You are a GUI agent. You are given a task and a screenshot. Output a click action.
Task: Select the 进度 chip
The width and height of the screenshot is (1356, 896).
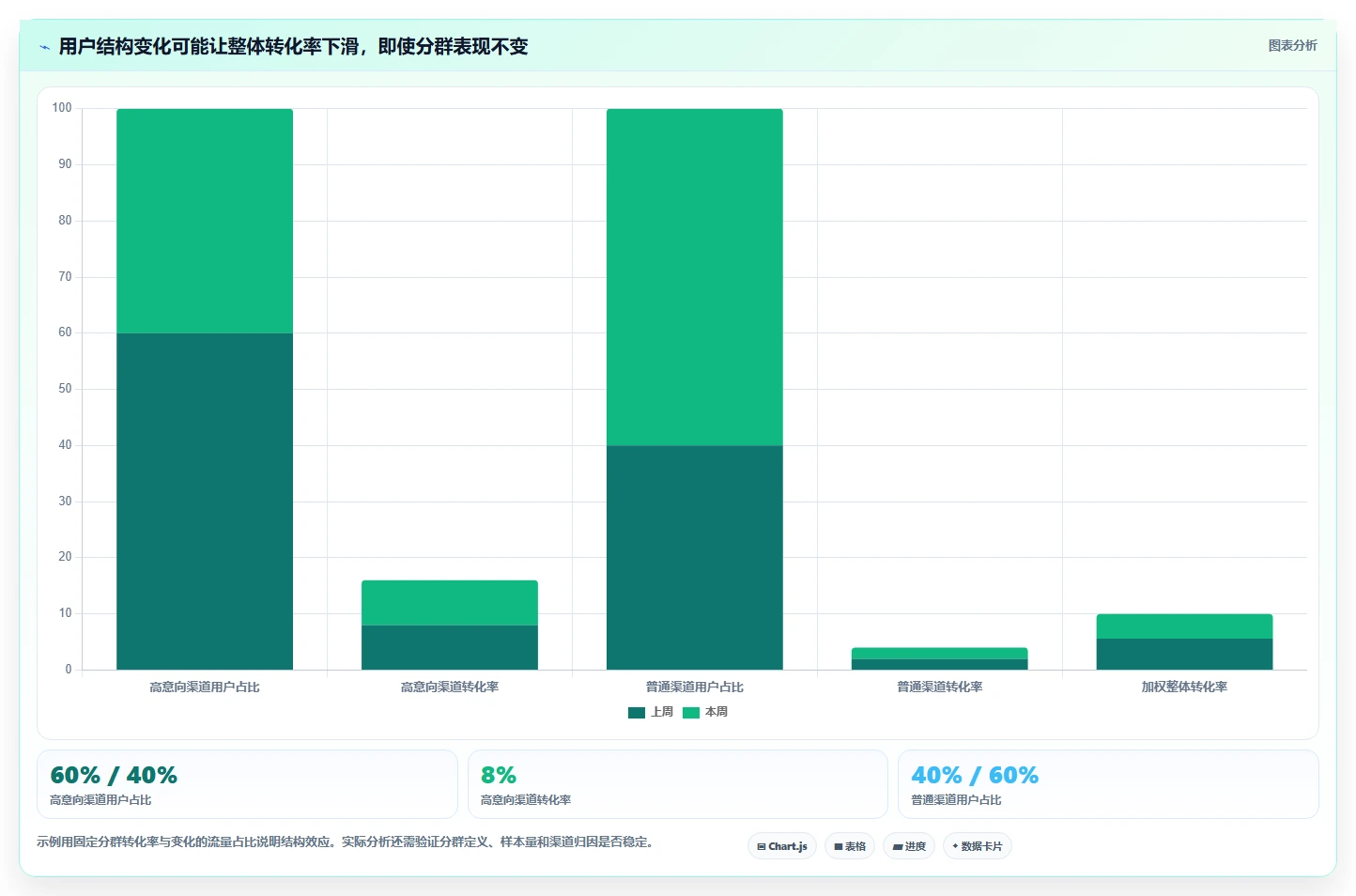click(x=909, y=846)
